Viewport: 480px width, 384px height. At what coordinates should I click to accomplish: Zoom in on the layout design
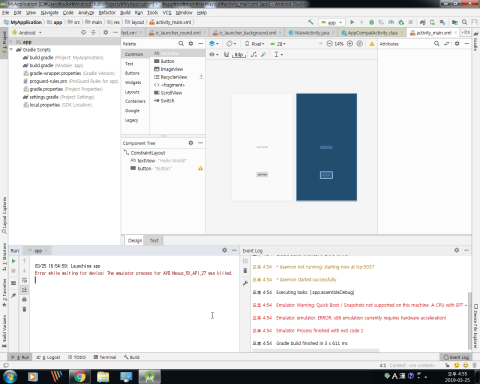[350, 44]
